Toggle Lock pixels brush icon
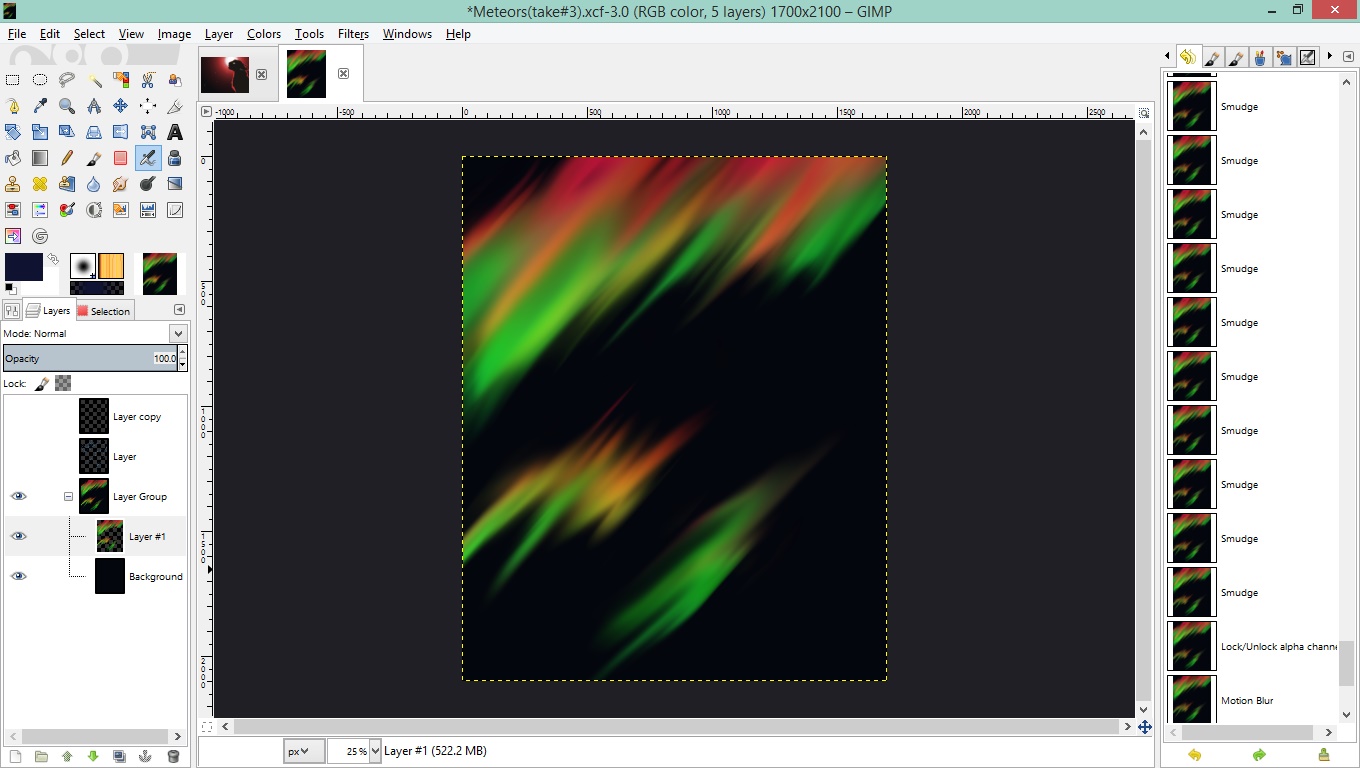This screenshot has width=1360, height=768. tap(42, 383)
